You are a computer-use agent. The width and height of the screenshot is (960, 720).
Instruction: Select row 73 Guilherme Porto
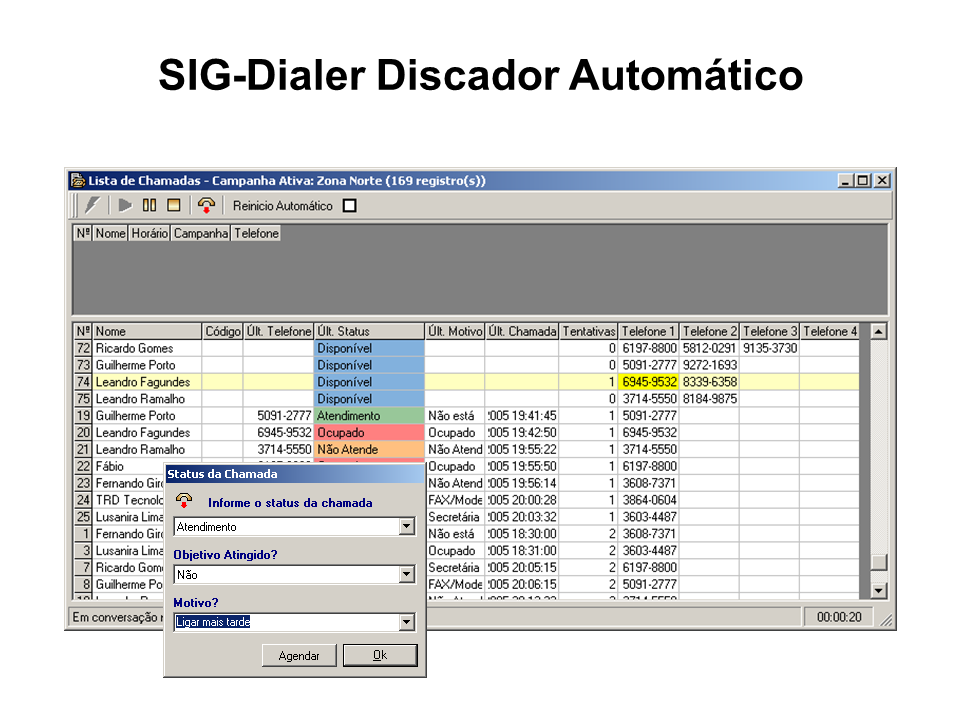point(466,366)
